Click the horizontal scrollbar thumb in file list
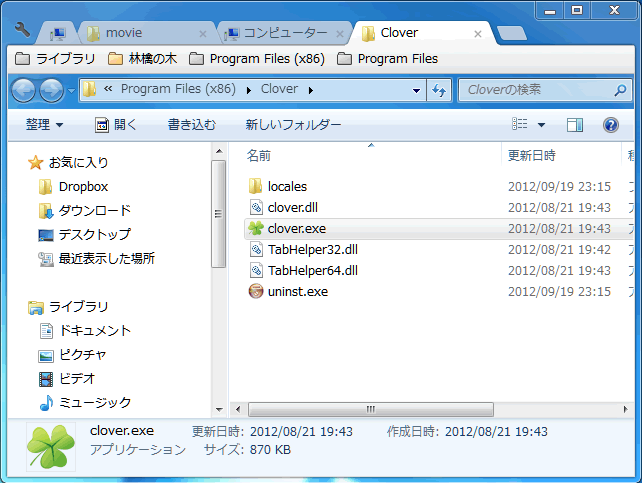Viewport: 642px width, 483px height. (371, 409)
